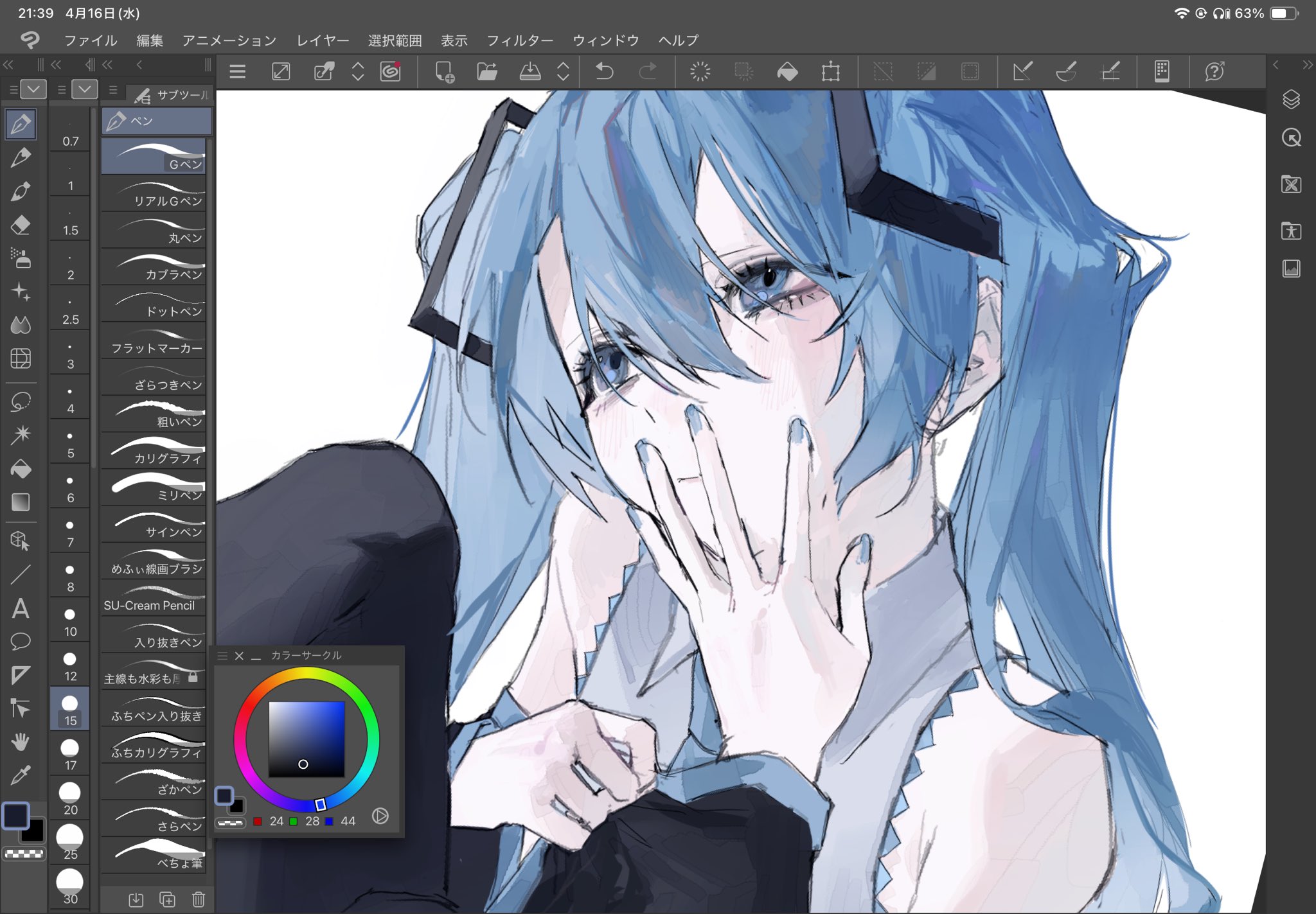Open Clip Studio spiral icon
The height and width of the screenshot is (914, 1316).
pyautogui.click(x=390, y=71)
